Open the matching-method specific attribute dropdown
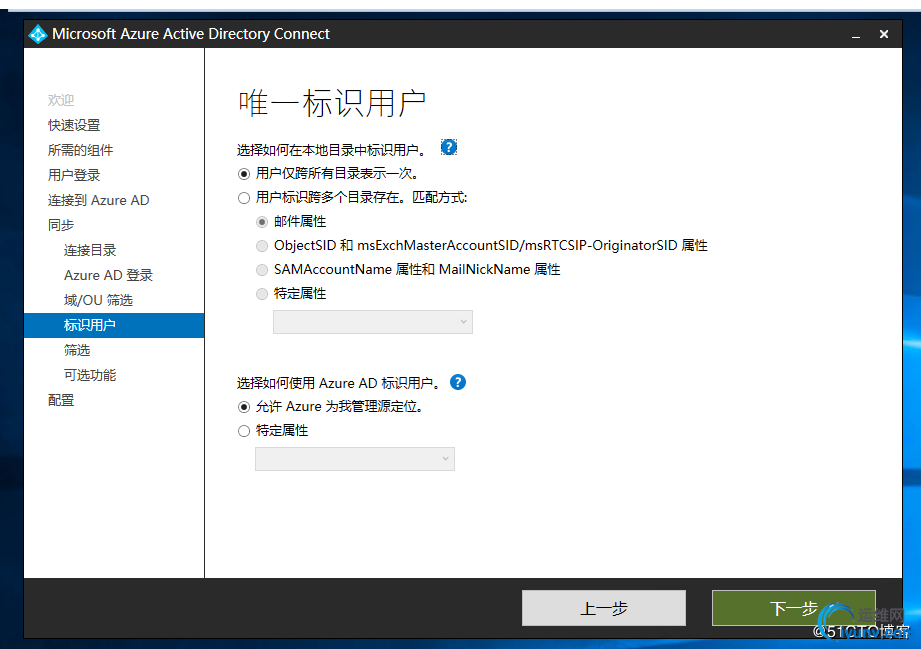This screenshot has height=649, width=921. [373, 322]
